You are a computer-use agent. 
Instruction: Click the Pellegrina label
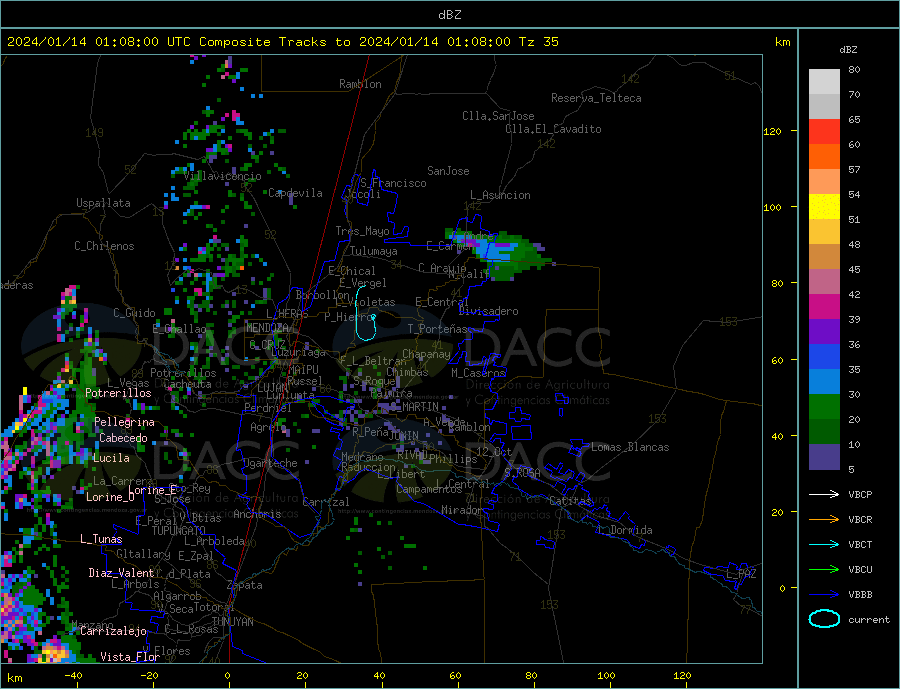124,422
